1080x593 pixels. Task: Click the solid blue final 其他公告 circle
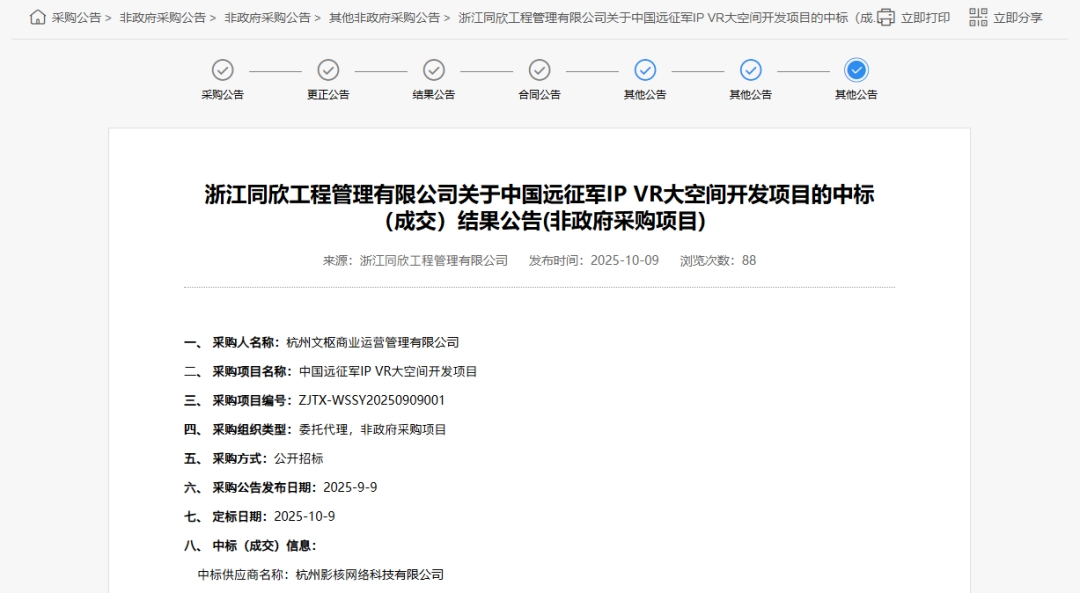[856, 72]
